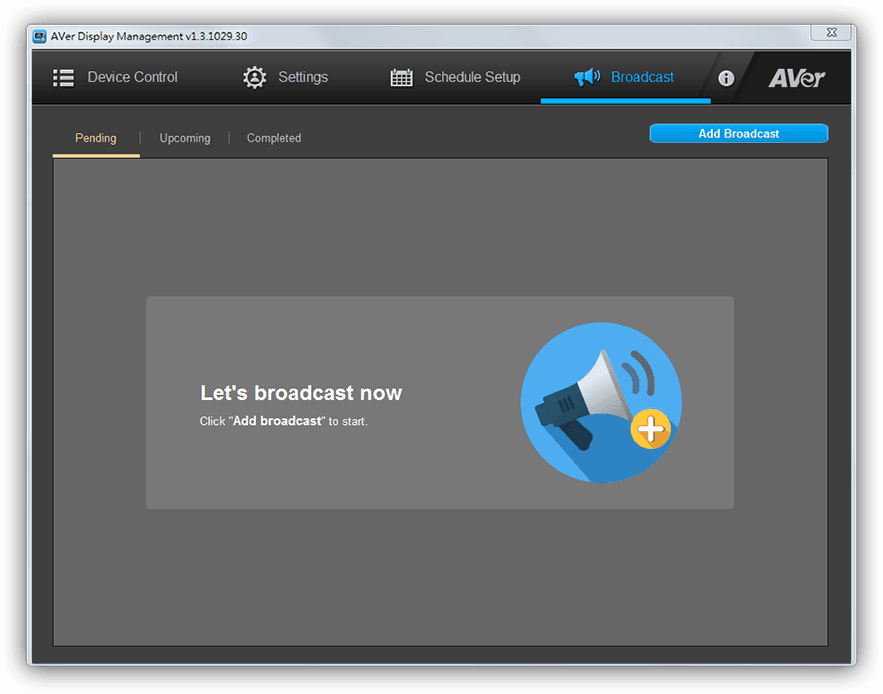883x694 pixels.
Task: Close the AVer Display Management window
Action: click(x=831, y=33)
